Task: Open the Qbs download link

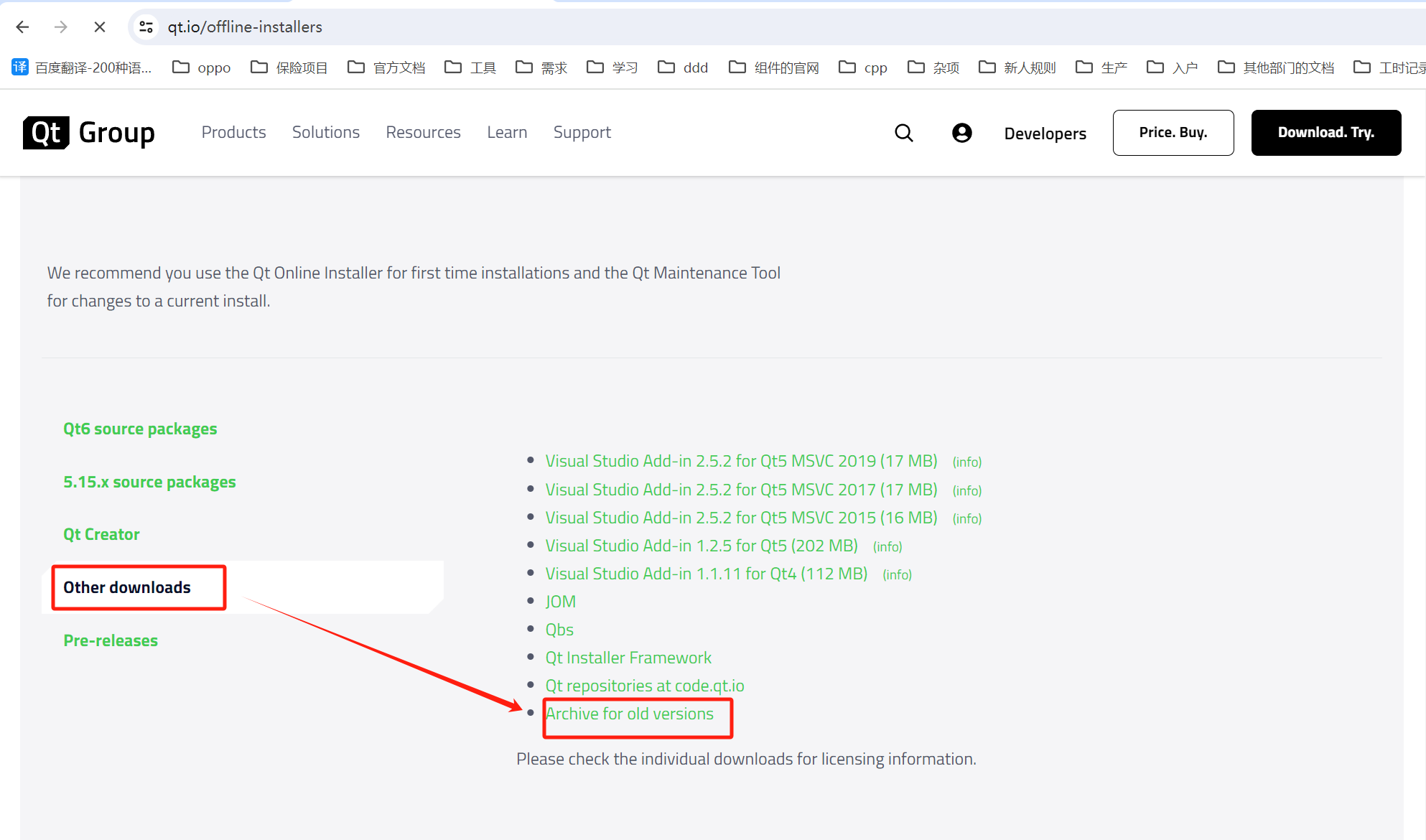Action: (559, 630)
